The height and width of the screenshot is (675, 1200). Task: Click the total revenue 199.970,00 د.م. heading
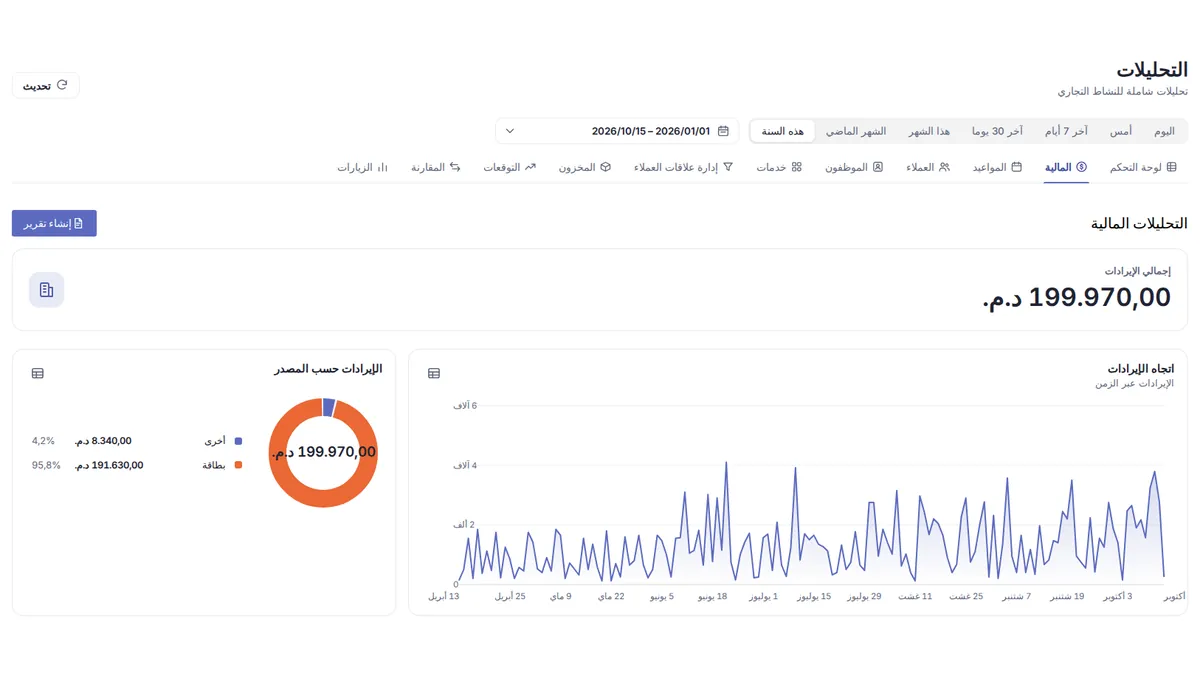[x=1076, y=297]
